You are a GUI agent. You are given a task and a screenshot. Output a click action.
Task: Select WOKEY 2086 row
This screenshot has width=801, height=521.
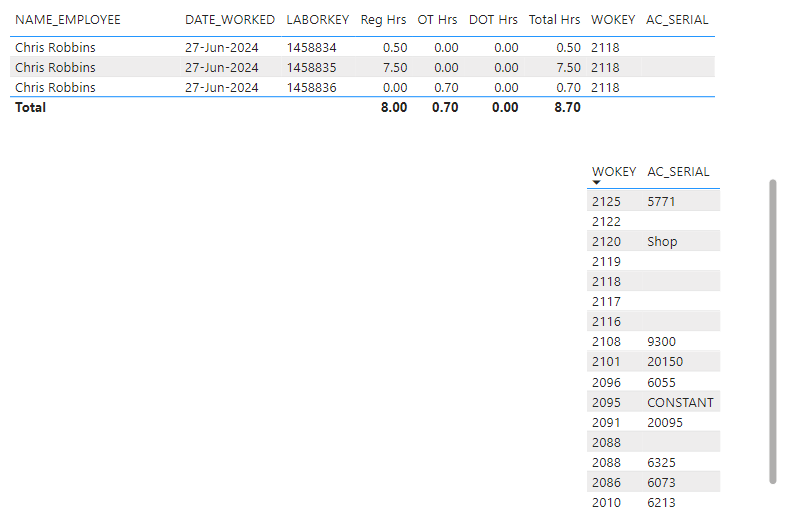click(x=653, y=482)
